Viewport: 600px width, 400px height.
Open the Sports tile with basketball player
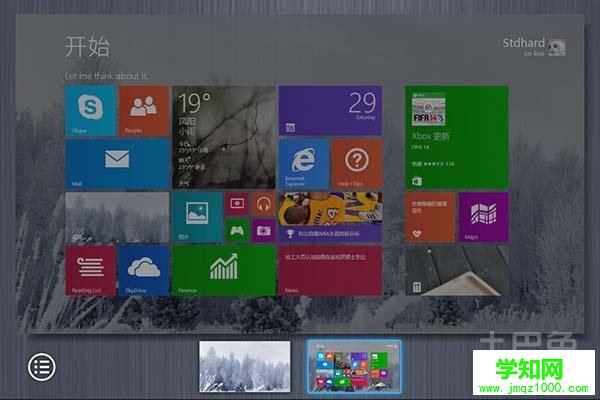coord(330,217)
